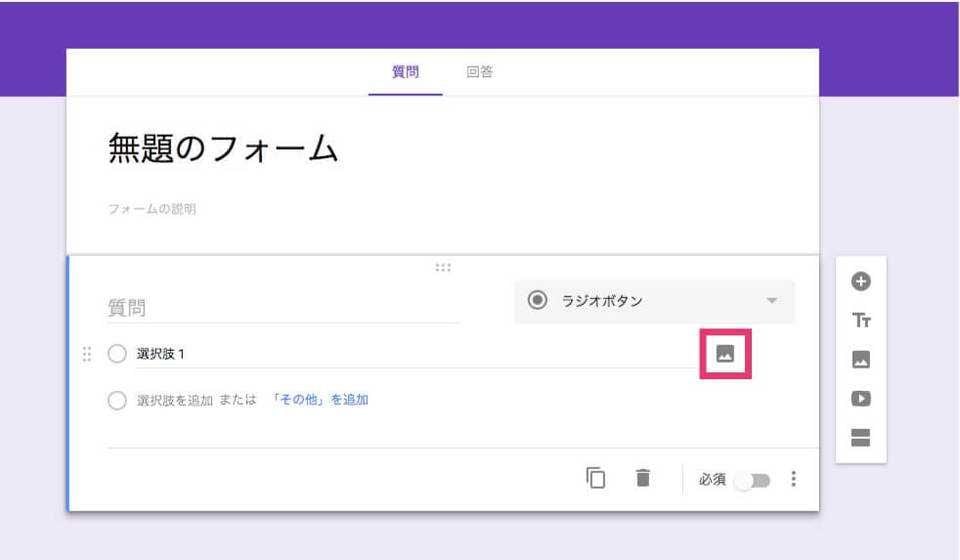The height and width of the screenshot is (560, 960).
Task: Attach image to 選択肢 1 option
Action: pyautogui.click(x=726, y=354)
